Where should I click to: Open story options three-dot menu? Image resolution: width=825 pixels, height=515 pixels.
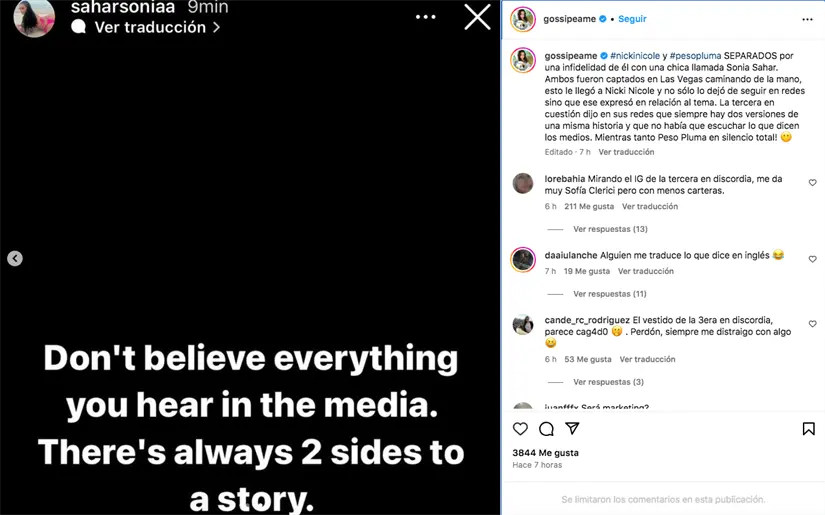426,17
